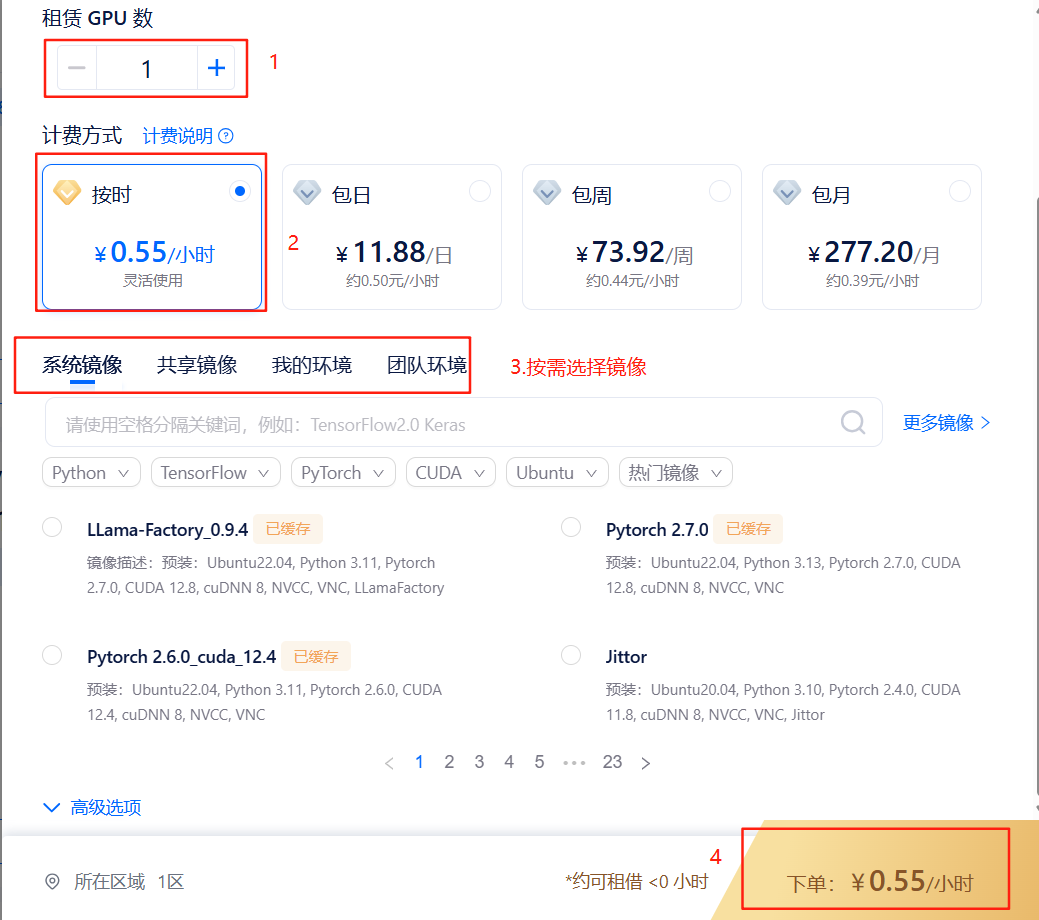Image resolution: width=1039 pixels, height=920 pixels.
Task: Click the question mark icon beside 计费说明
Action: click(x=226, y=136)
